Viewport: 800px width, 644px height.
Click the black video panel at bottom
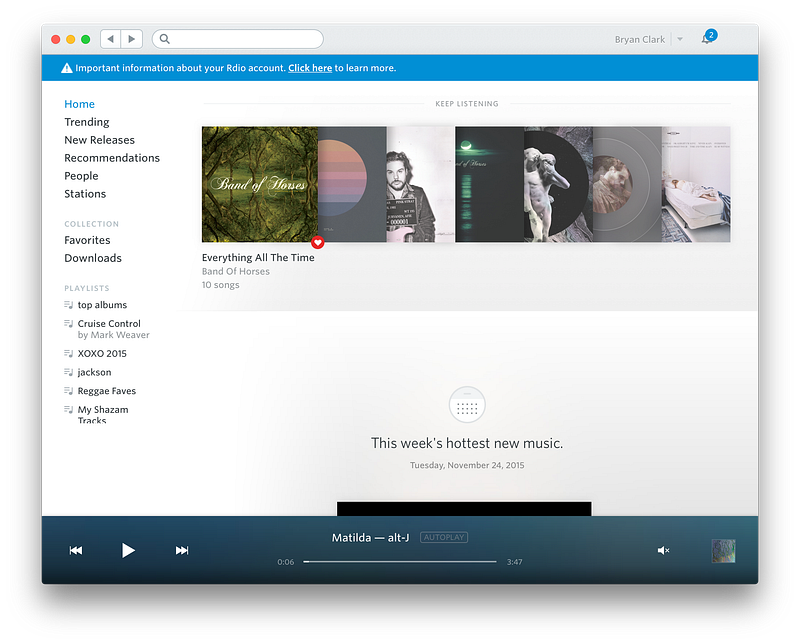coord(464,509)
